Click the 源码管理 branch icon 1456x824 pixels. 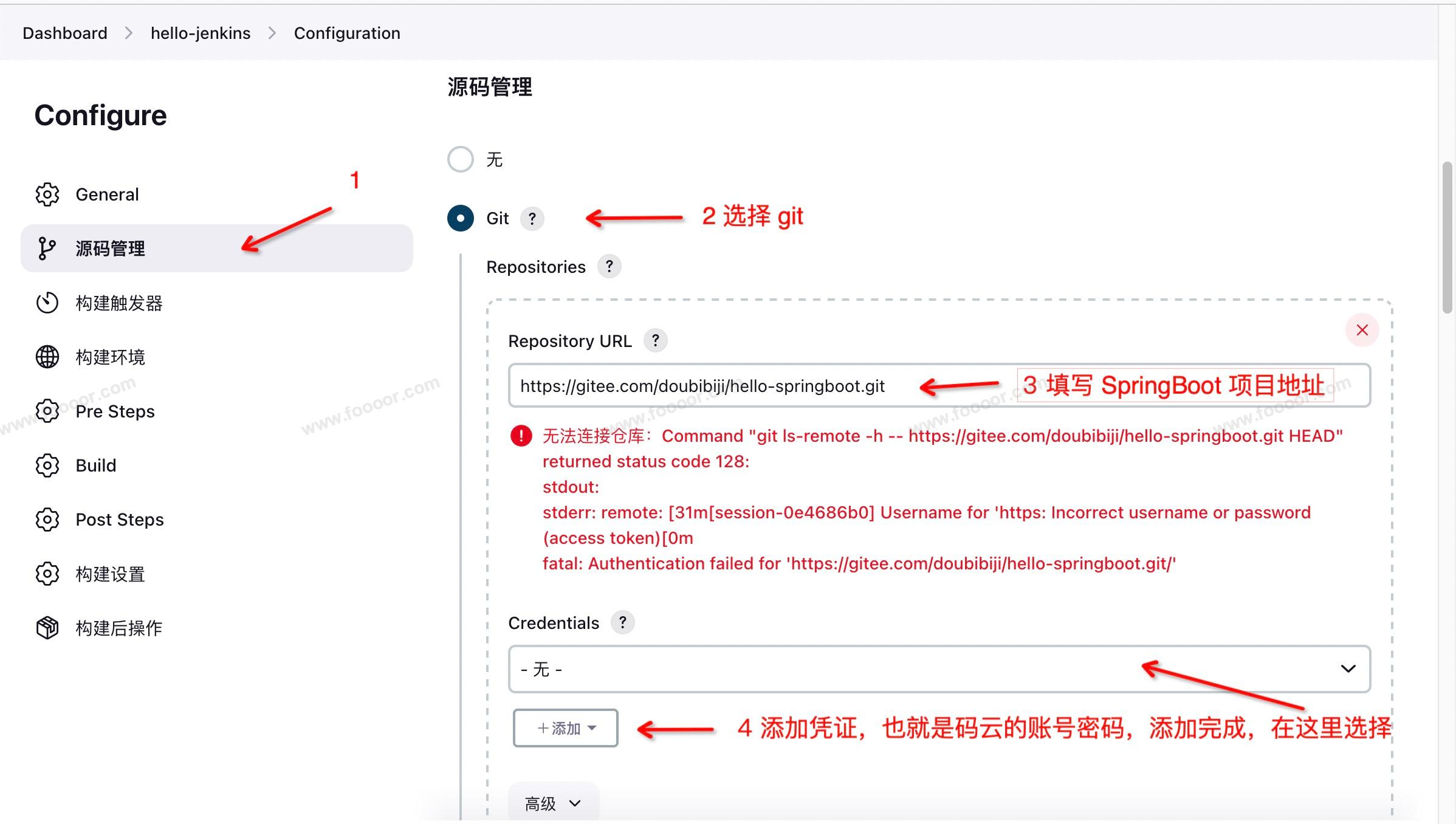47,249
